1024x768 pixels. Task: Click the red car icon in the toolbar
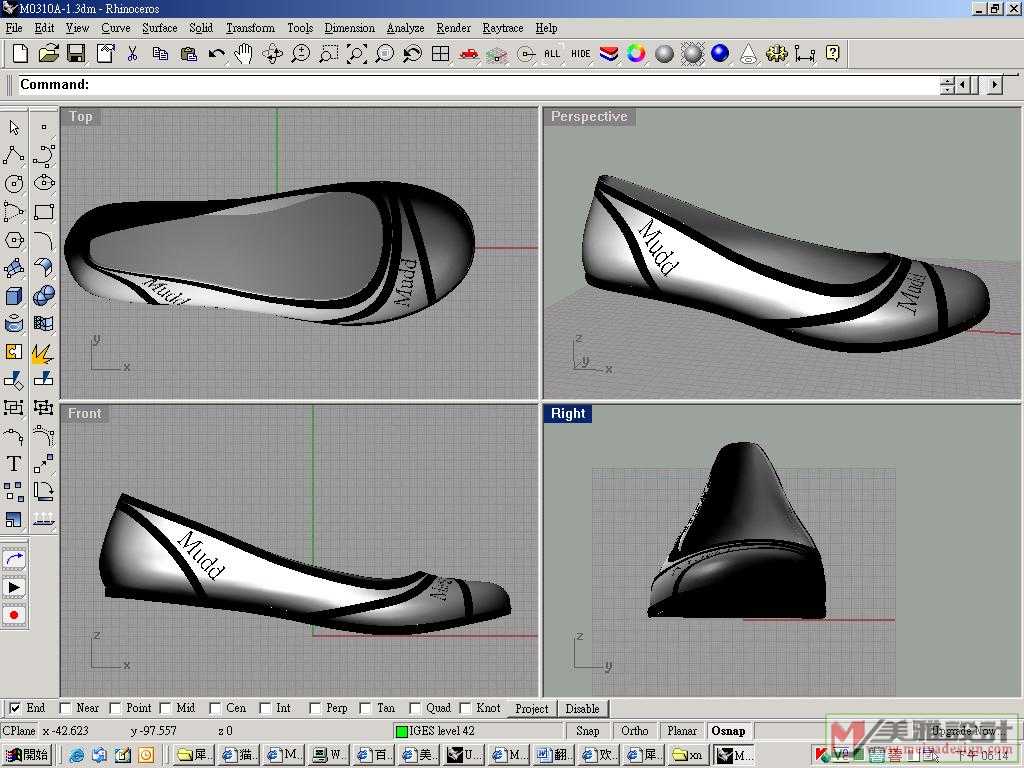469,54
